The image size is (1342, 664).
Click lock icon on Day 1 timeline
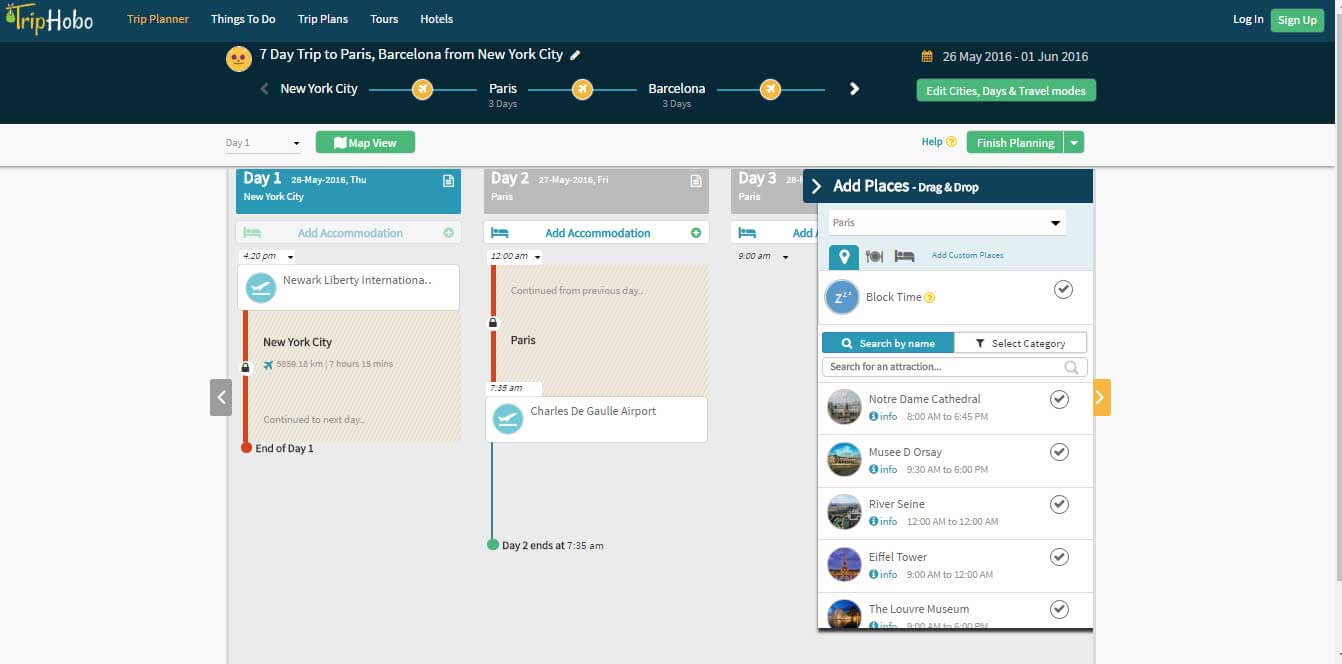(245, 368)
